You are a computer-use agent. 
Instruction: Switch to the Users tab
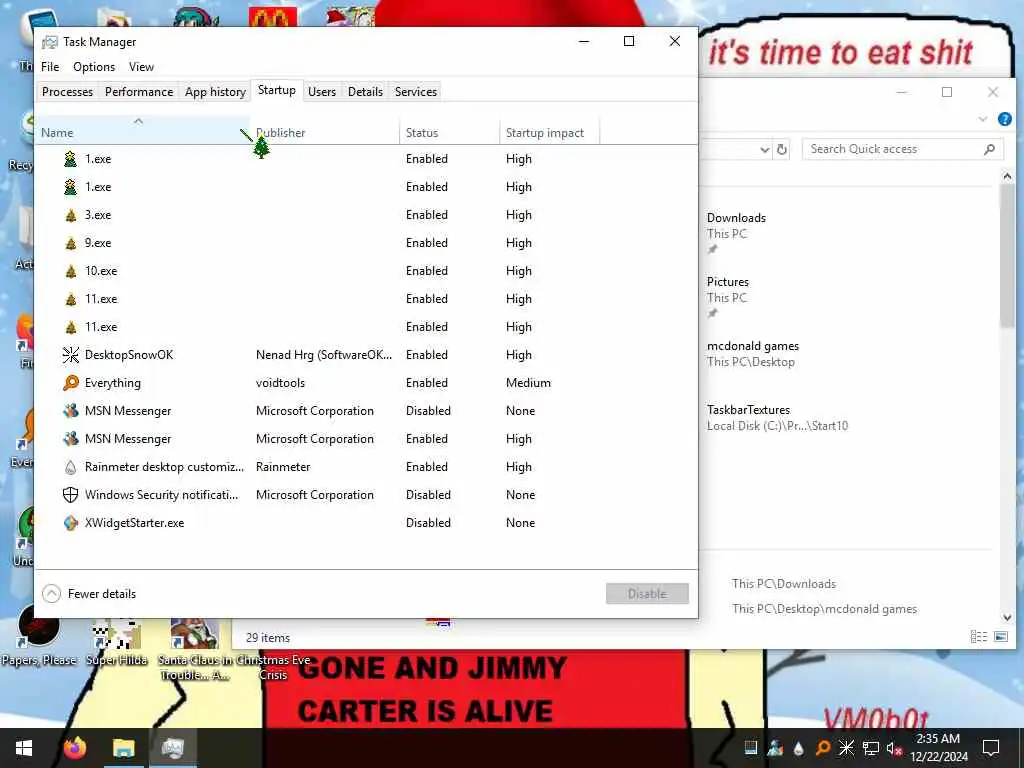coord(322,92)
